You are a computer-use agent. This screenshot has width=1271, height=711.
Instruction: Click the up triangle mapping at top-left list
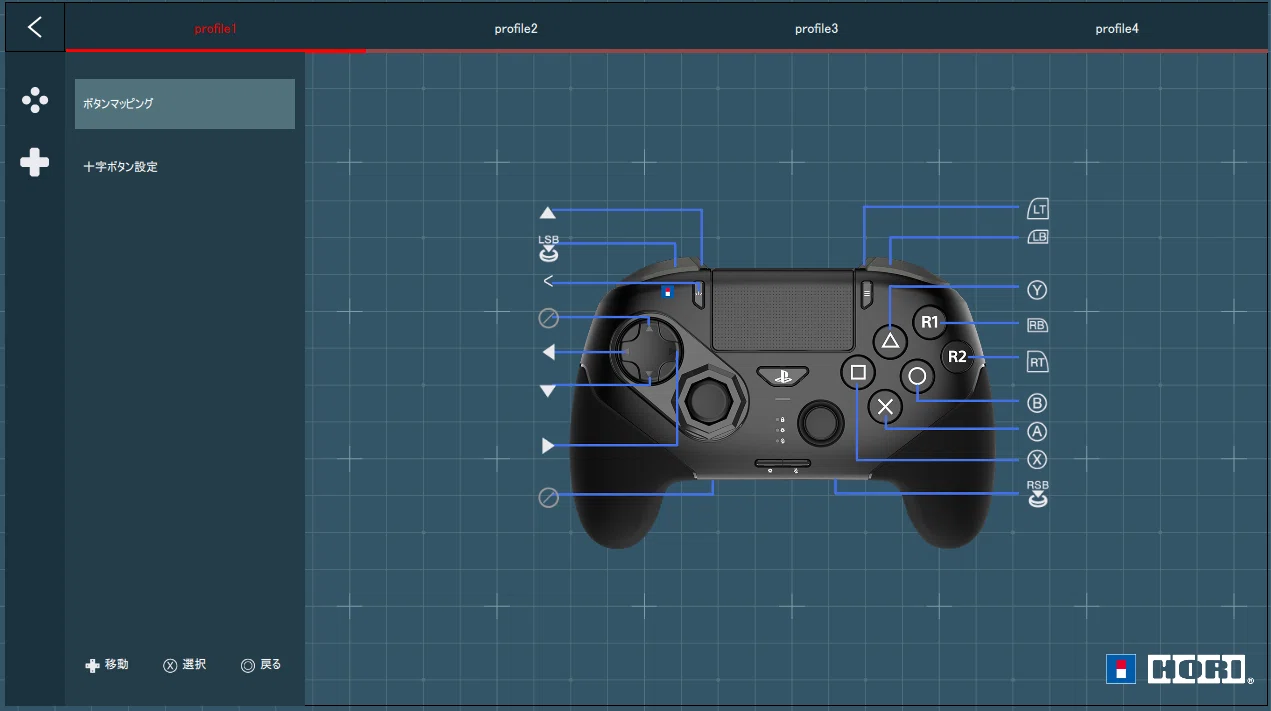pos(547,212)
